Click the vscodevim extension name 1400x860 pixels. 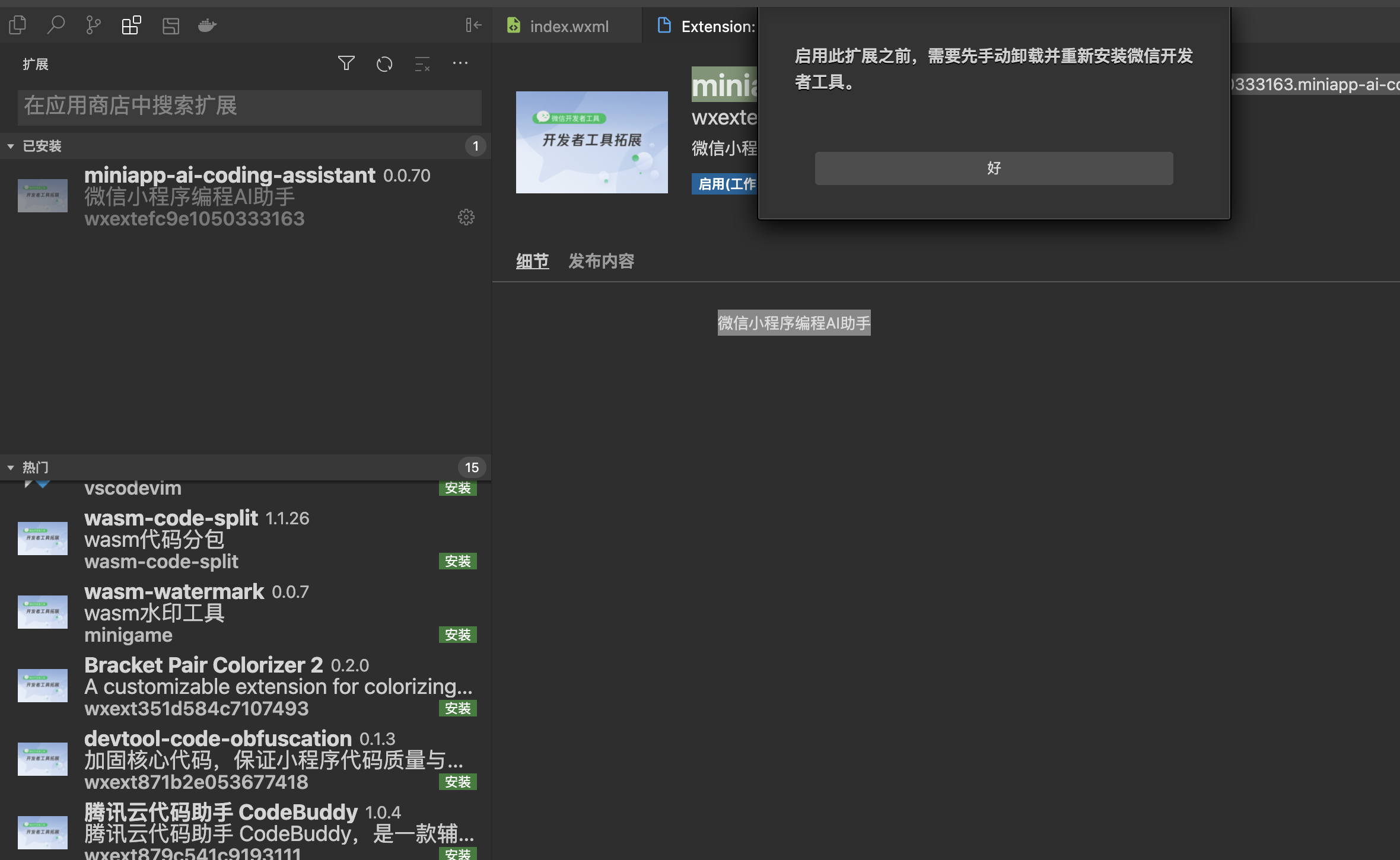pos(133,488)
